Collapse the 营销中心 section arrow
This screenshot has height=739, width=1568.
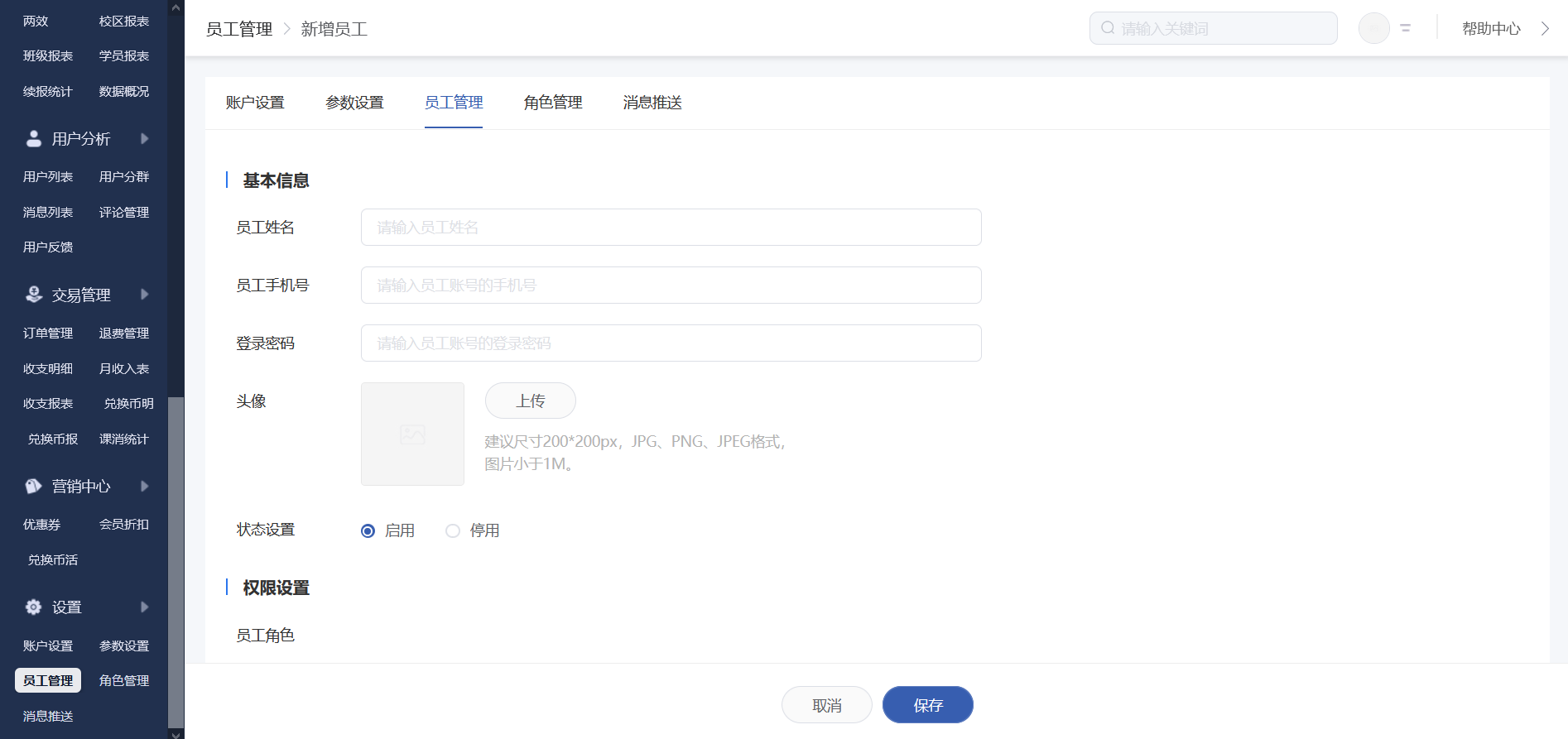[x=145, y=486]
